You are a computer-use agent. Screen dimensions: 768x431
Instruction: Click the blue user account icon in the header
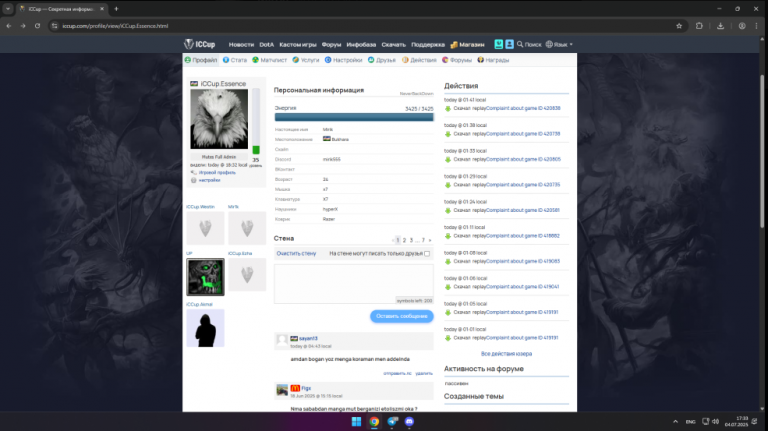coord(509,44)
